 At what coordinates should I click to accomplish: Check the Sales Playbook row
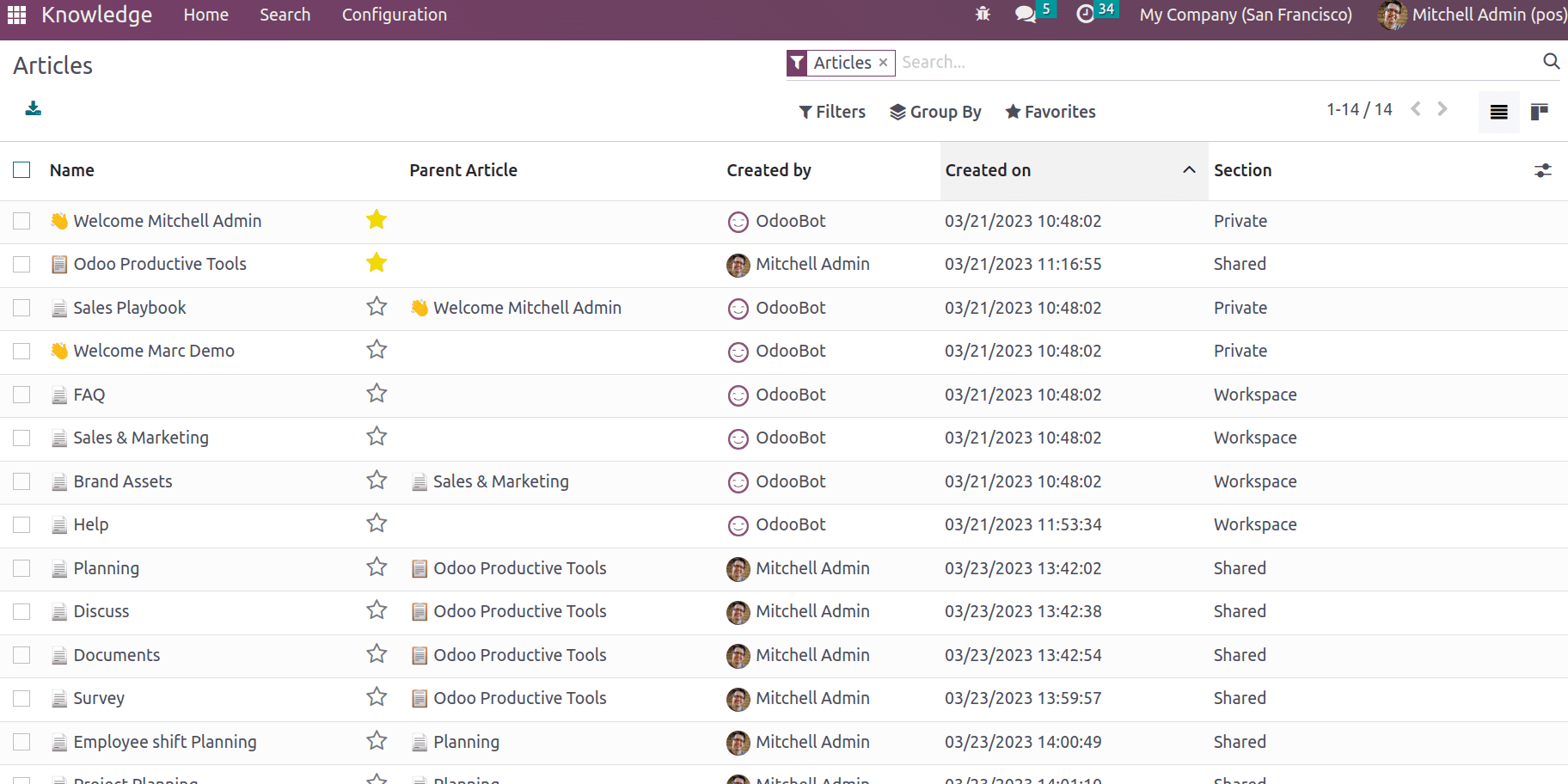tap(21, 308)
